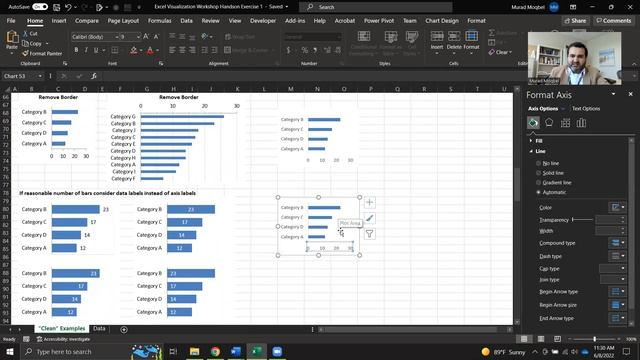Expand the Fill section
The width and height of the screenshot is (640, 360).
coord(531,141)
